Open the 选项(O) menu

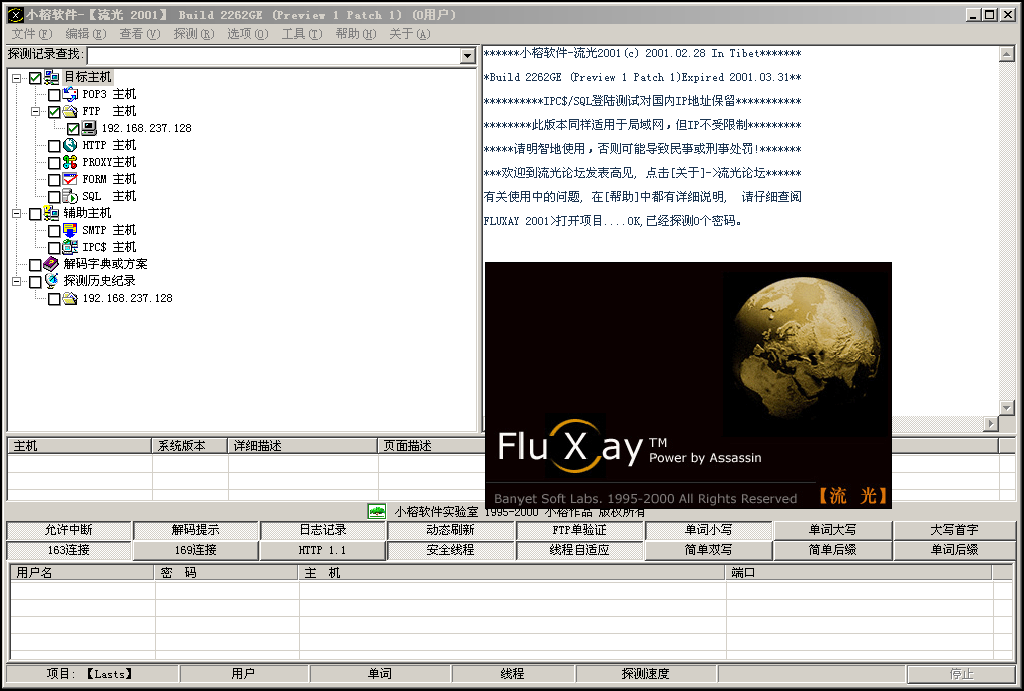tap(248, 34)
